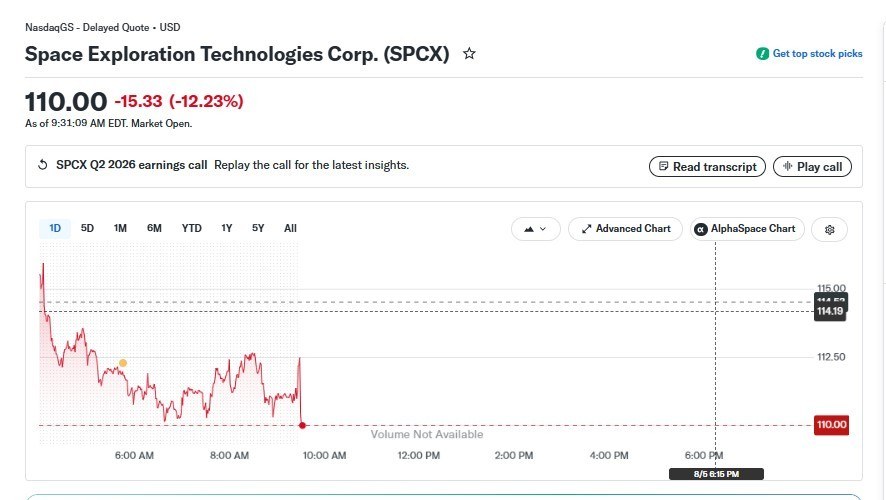The width and height of the screenshot is (886, 500).
Task: Open the Advanced Chart
Action: click(625, 229)
